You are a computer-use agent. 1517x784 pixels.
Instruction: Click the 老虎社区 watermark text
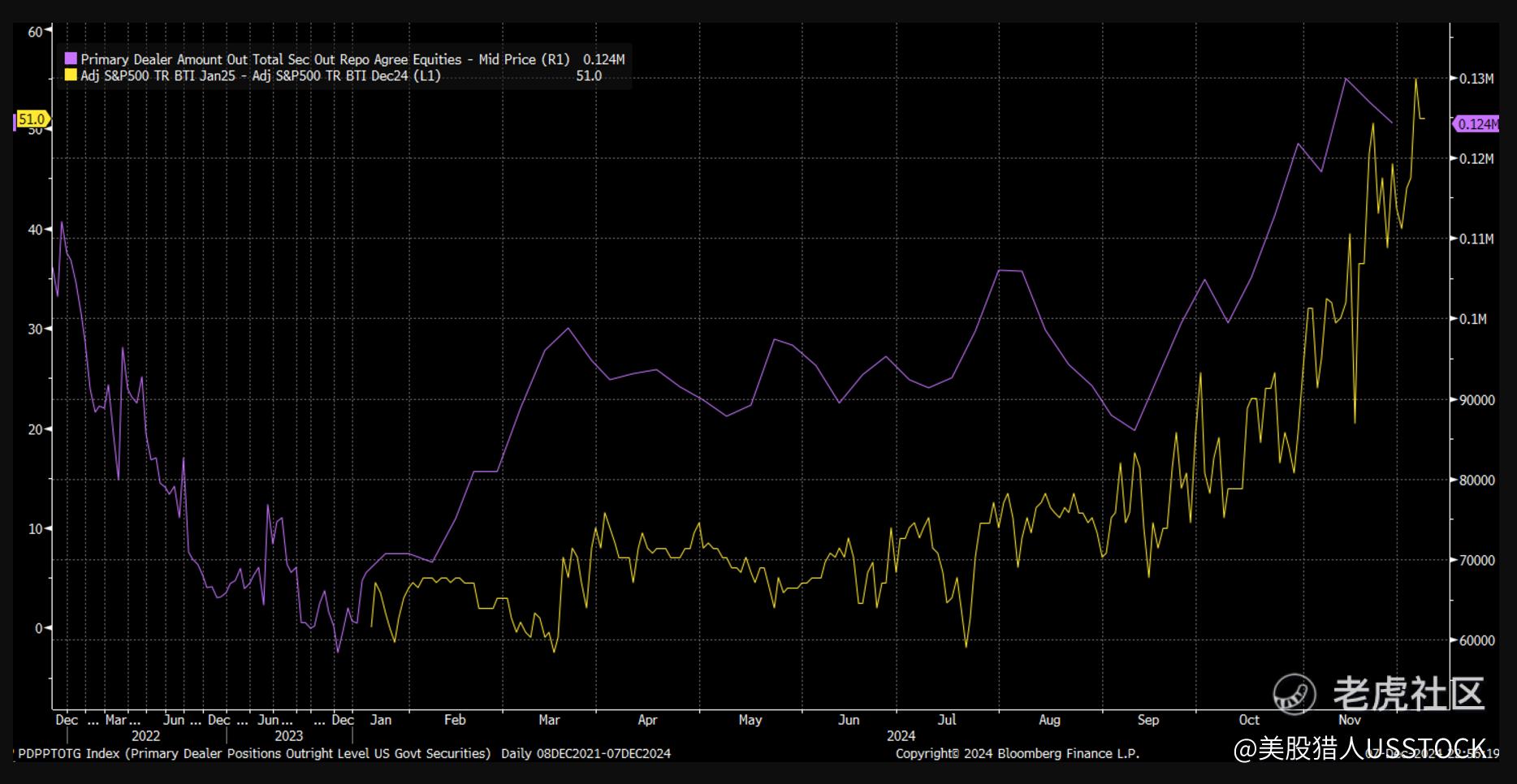(x=1409, y=694)
